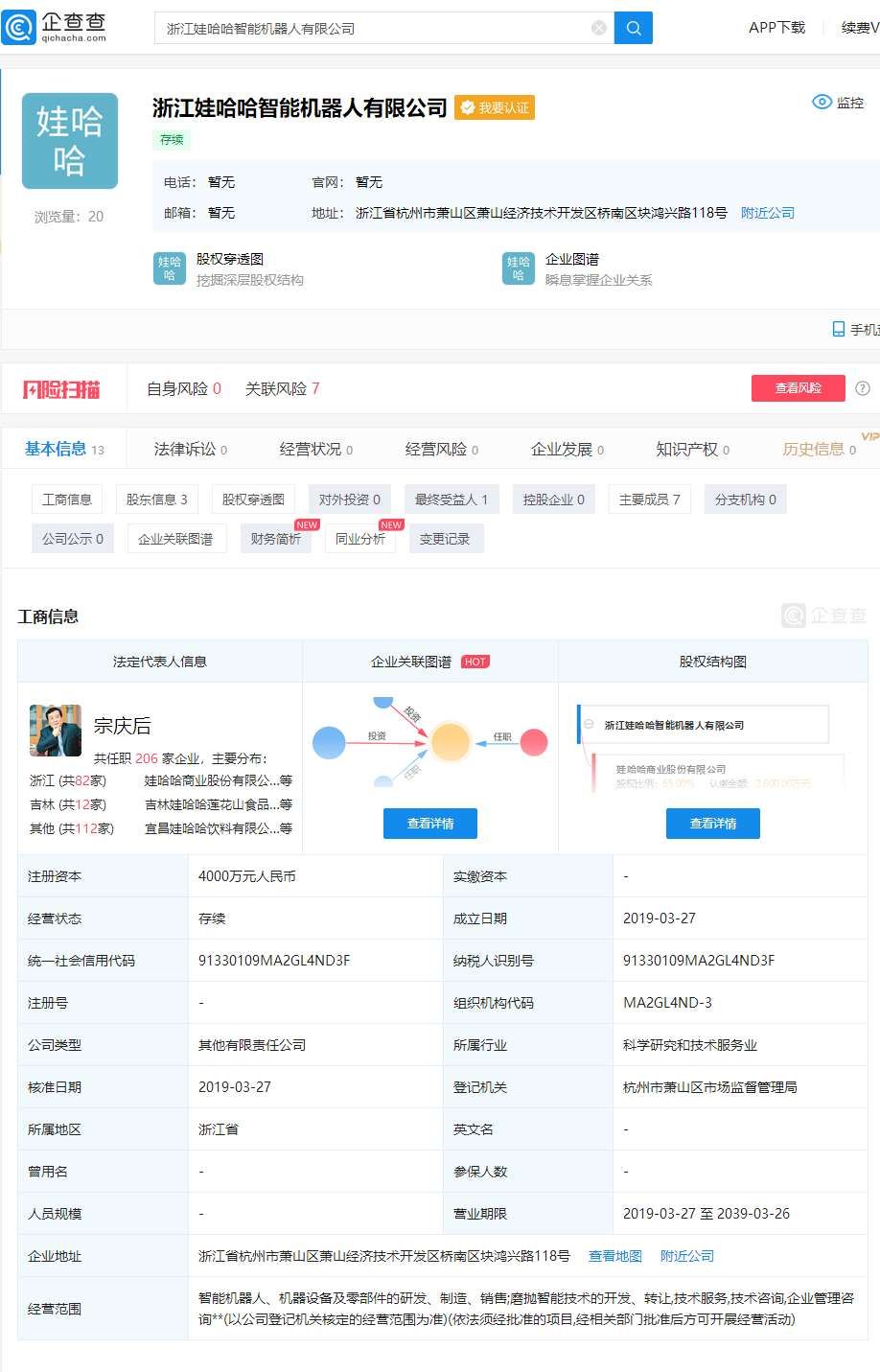
Task: Click legal representative 宗庆后's photo
Action: pos(56,731)
